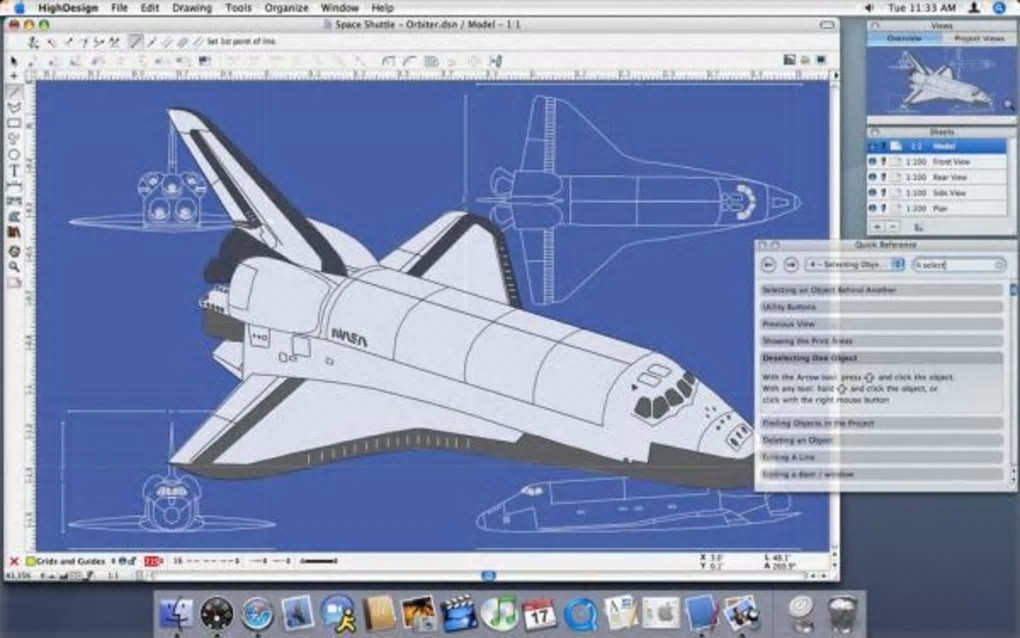The image size is (1020, 638).
Task: Open Safari from the Dock
Action: pos(258,613)
